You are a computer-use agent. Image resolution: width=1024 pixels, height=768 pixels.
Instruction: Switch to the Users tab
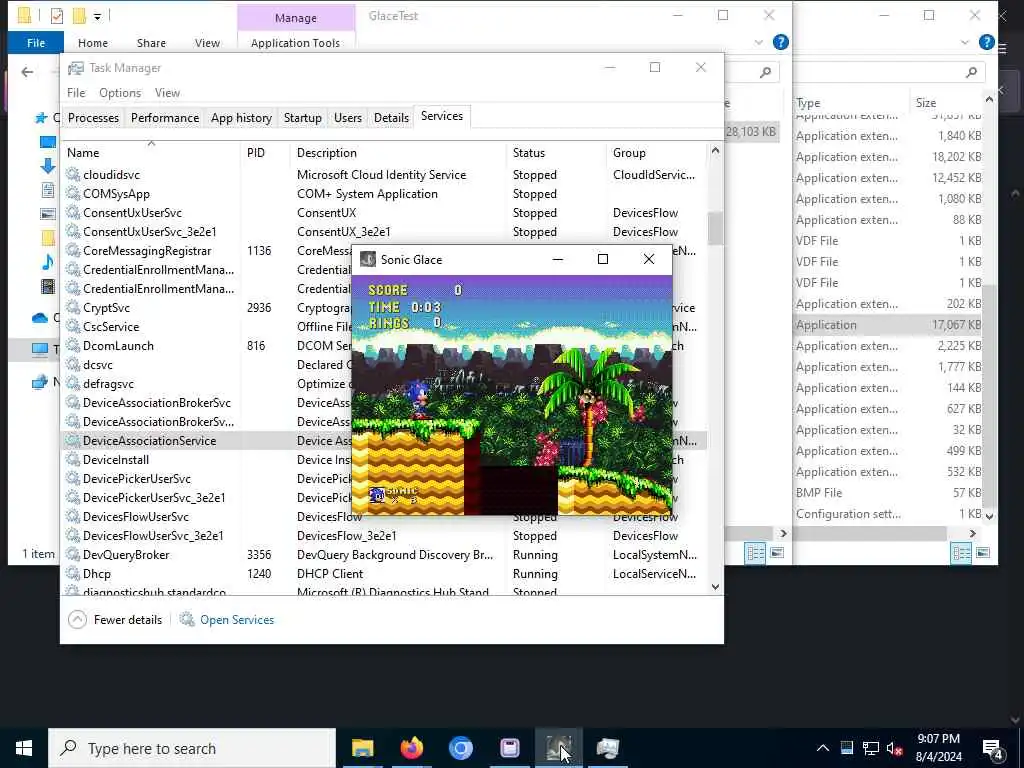click(347, 118)
